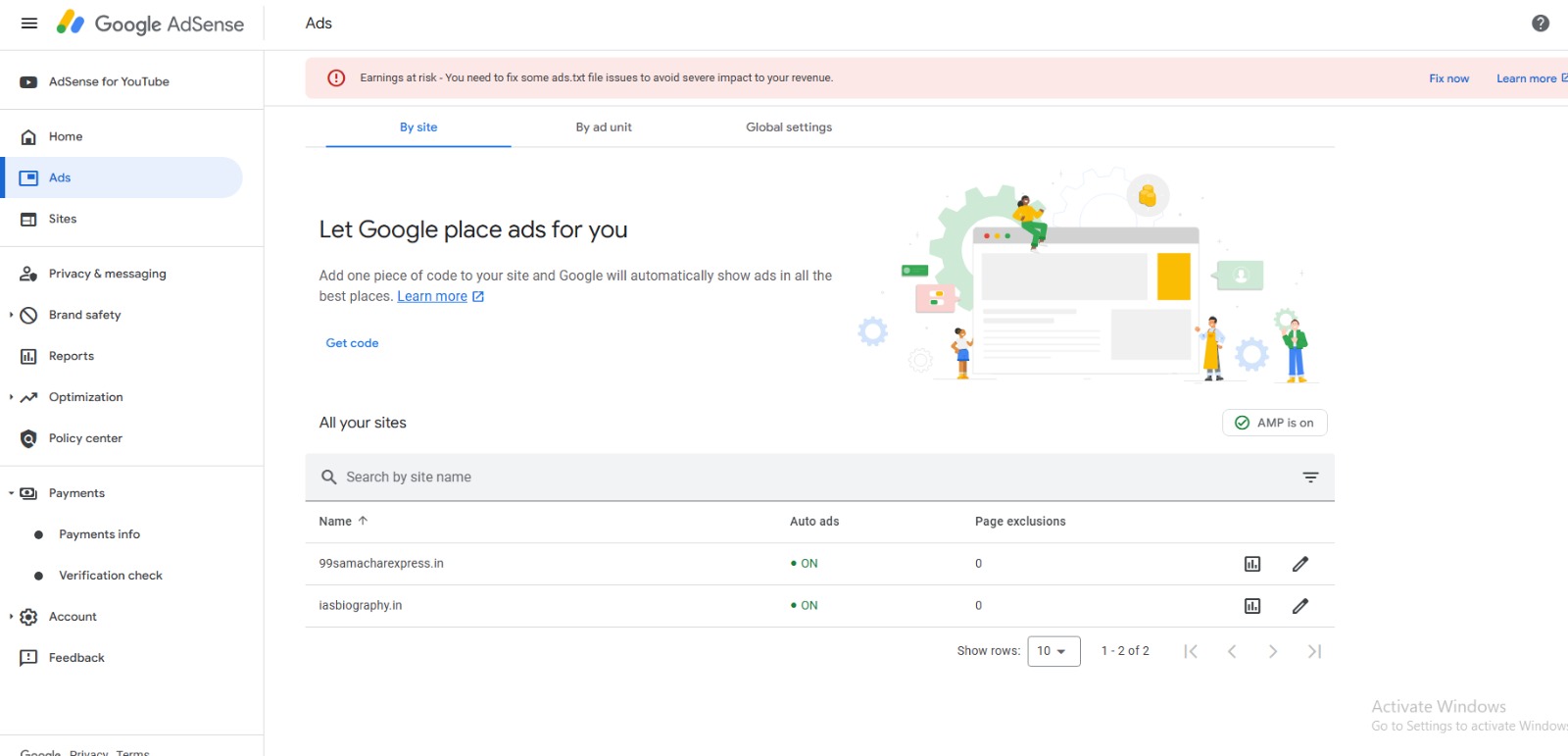View report for iasbiography.in
This screenshot has height=756, width=1568.
pos(1252,606)
